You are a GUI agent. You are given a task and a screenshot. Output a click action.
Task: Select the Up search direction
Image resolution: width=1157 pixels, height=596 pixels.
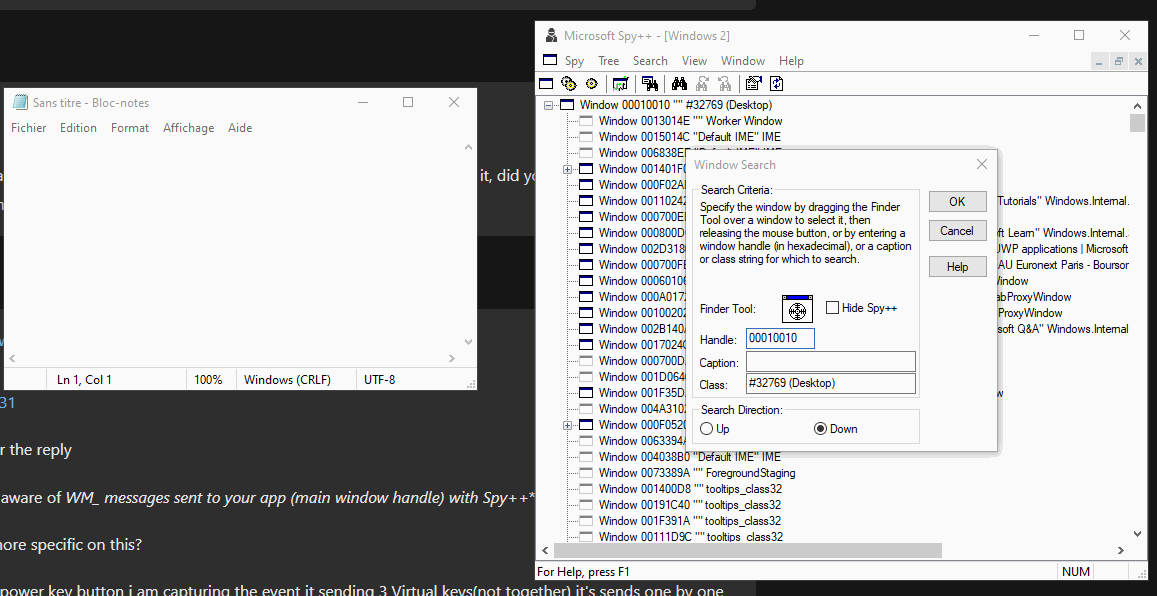point(707,429)
